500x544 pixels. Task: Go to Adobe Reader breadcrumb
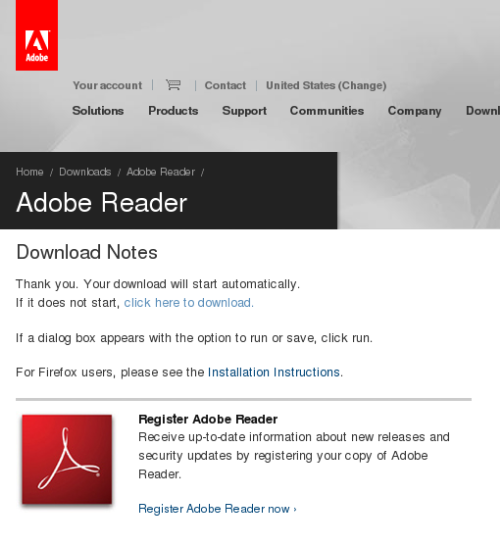pyautogui.click(x=161, y=172)
